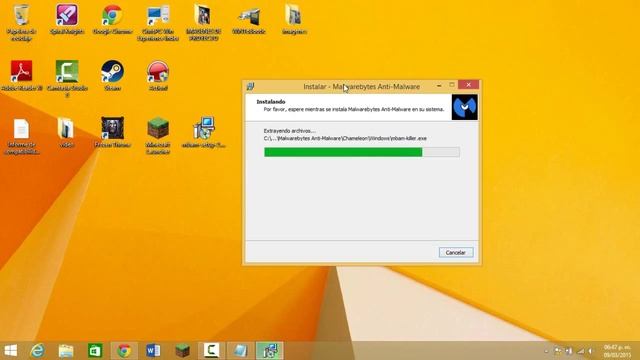Close the Malwarebytes installer window
640x360 pixels.
[x=469, y=84]
